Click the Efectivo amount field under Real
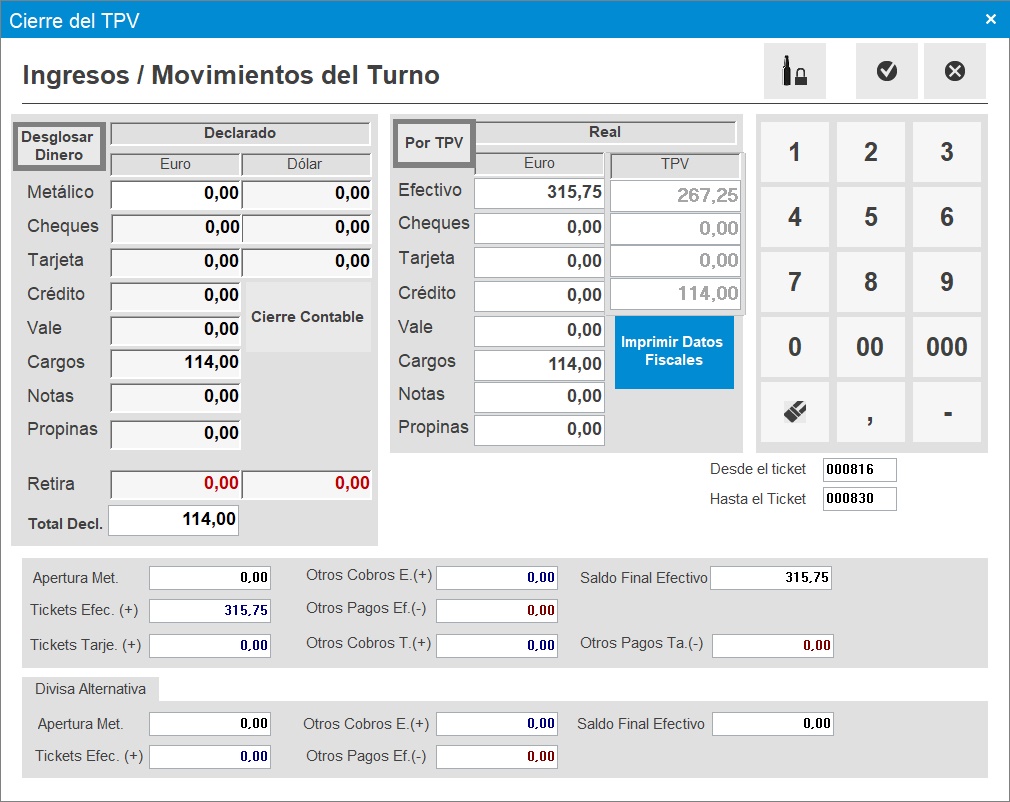 point(539,193)
